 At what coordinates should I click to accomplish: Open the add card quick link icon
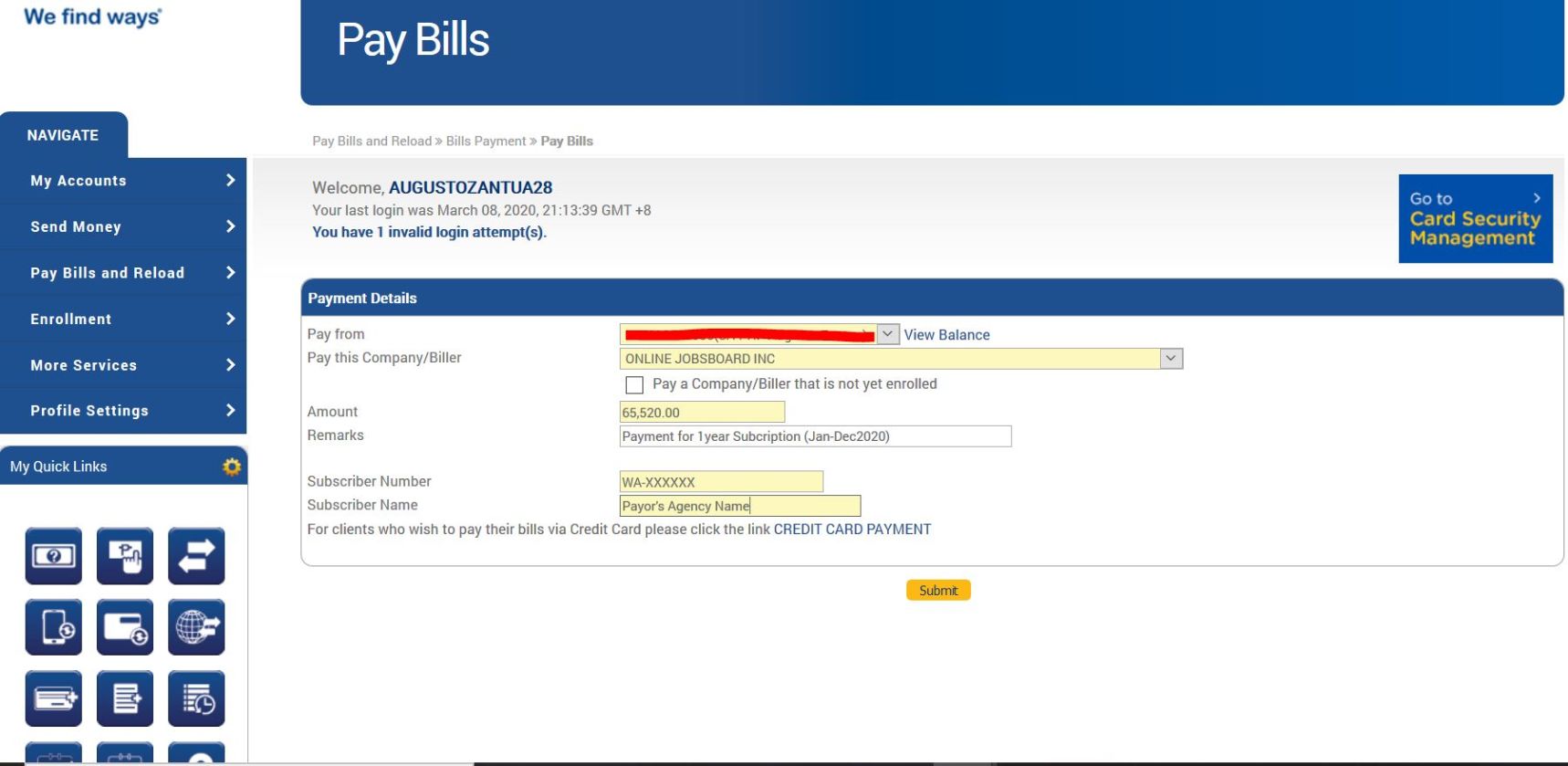pyautogui.click(x=54, y=698)
